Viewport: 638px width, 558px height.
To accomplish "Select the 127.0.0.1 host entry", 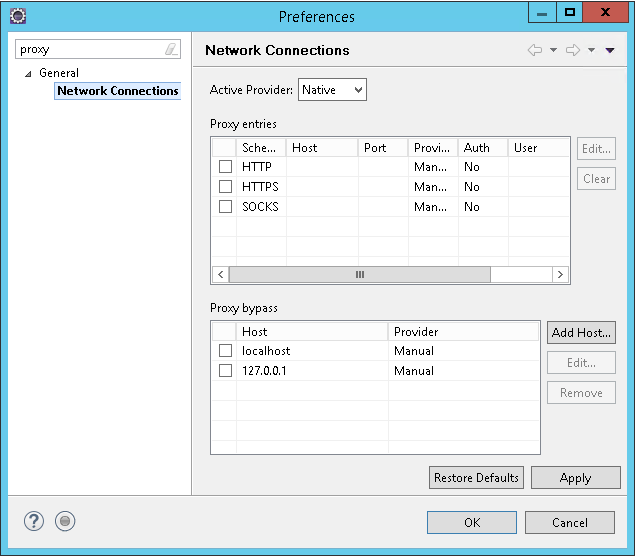I will [x=264, y=371].
